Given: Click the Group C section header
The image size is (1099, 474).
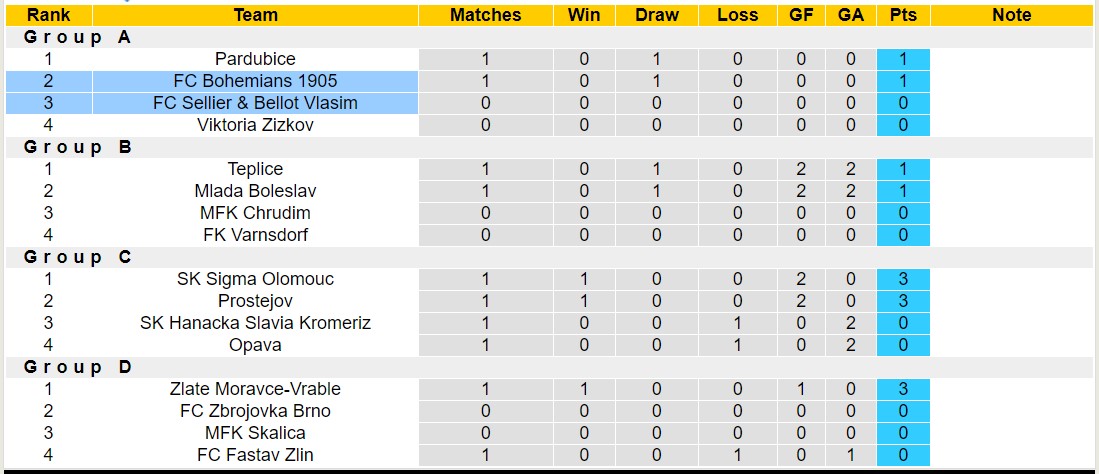Looking at the screenshot, I should click(78, 257).
